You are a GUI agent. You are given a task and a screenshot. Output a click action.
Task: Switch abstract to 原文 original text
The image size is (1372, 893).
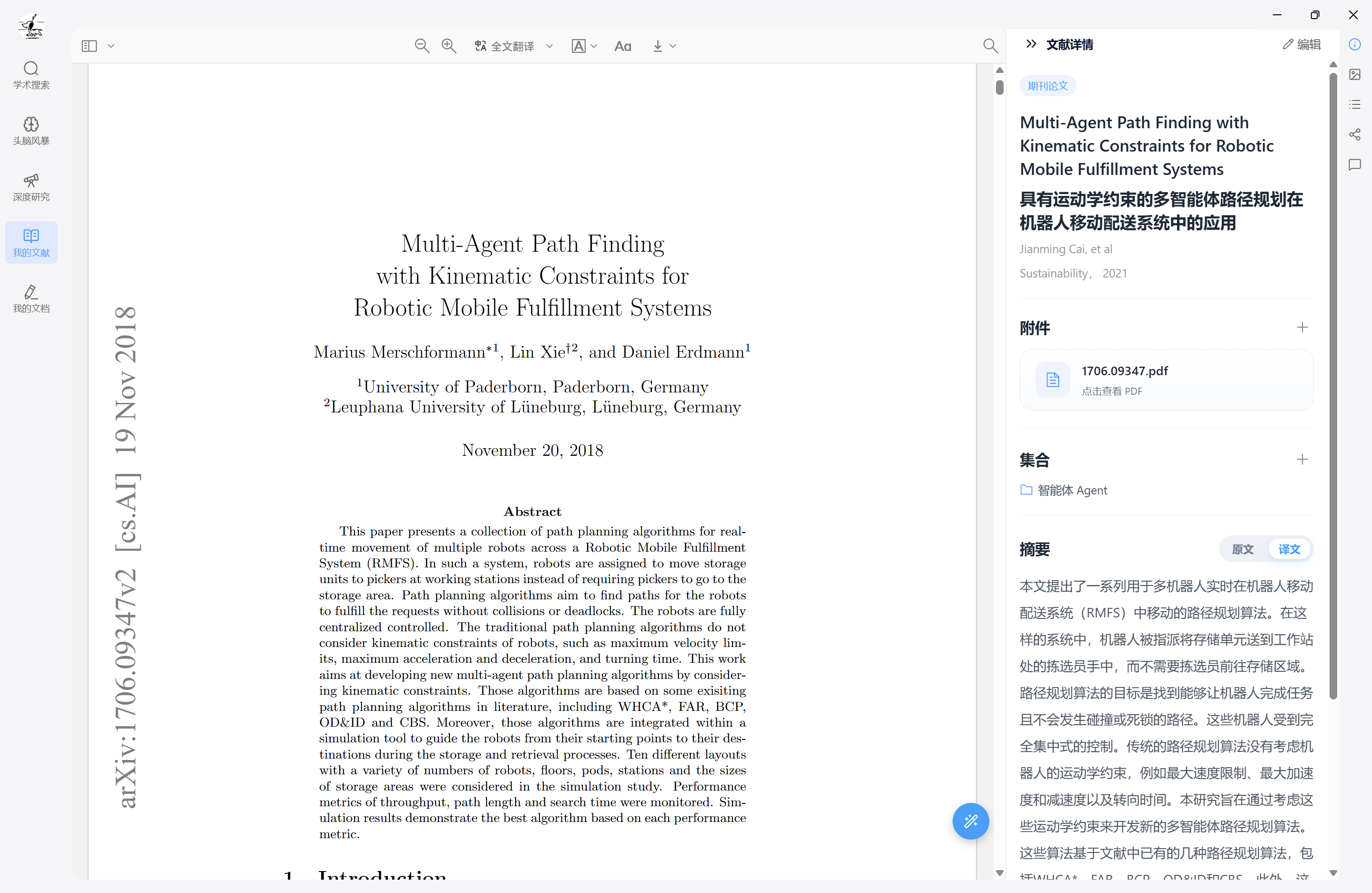click(x=1242, y=549)
